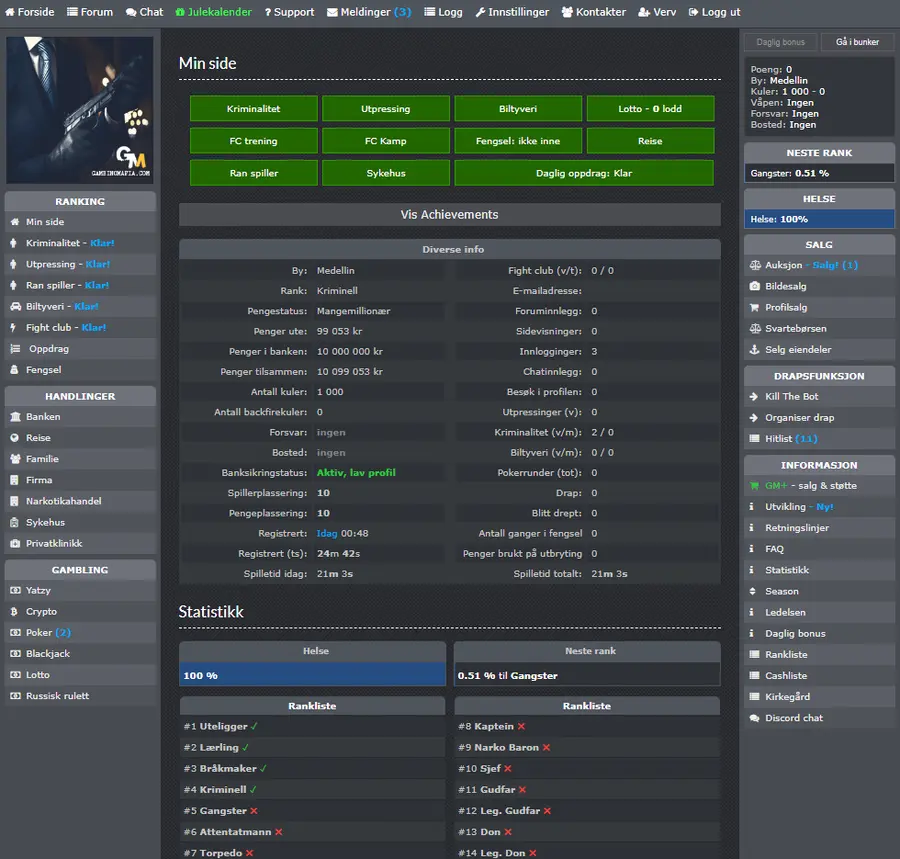Click the blue Helse 100 % progress bar

312,675
